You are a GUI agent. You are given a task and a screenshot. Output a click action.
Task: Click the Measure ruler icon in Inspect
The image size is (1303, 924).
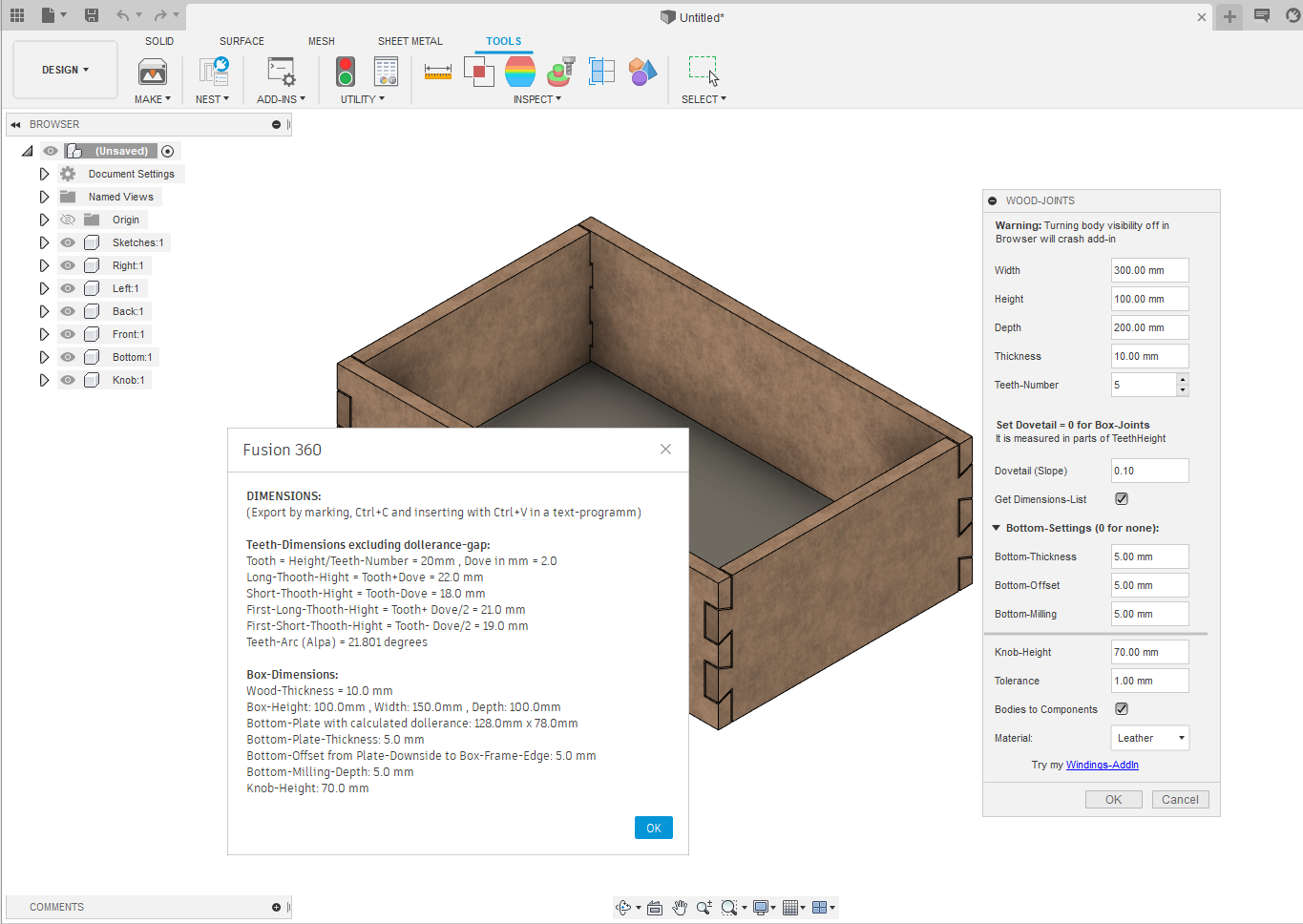point(438,73)
